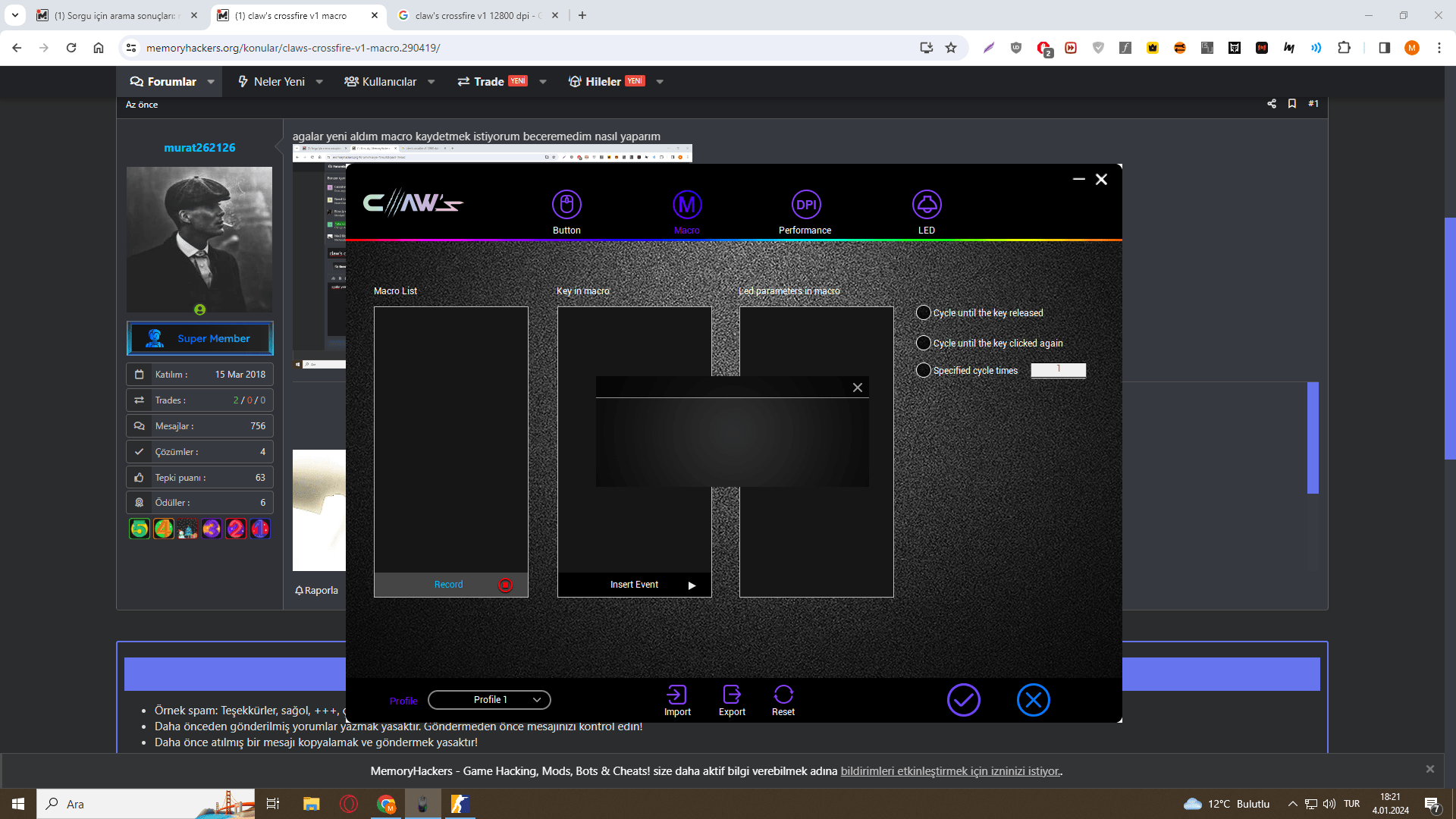Open the Task View taskbar button
The width and height of the screenshot is (1456, 819).
point(273,804)
